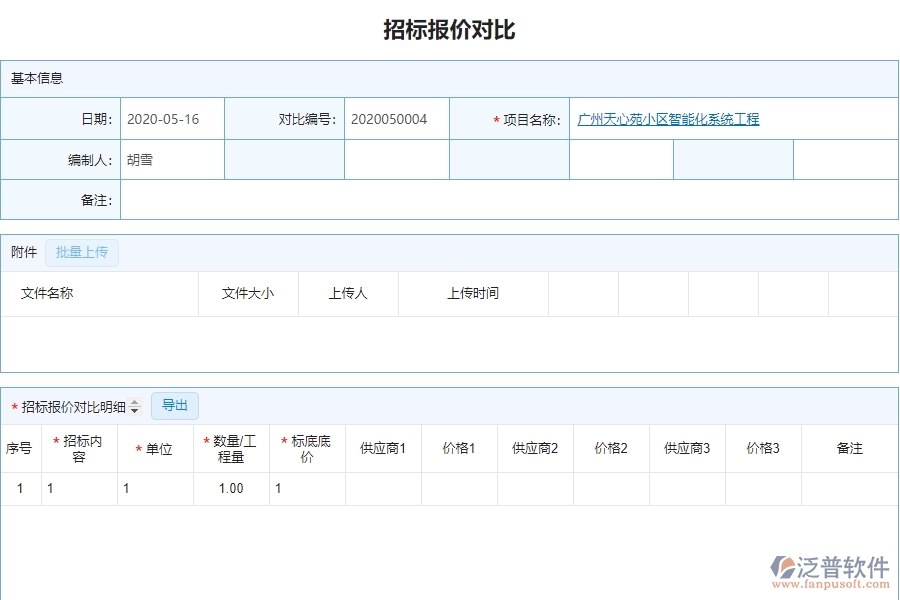Click the 日期 field showing 2020-05-16
Screen dimensions: 900x600
coord(172,118)
